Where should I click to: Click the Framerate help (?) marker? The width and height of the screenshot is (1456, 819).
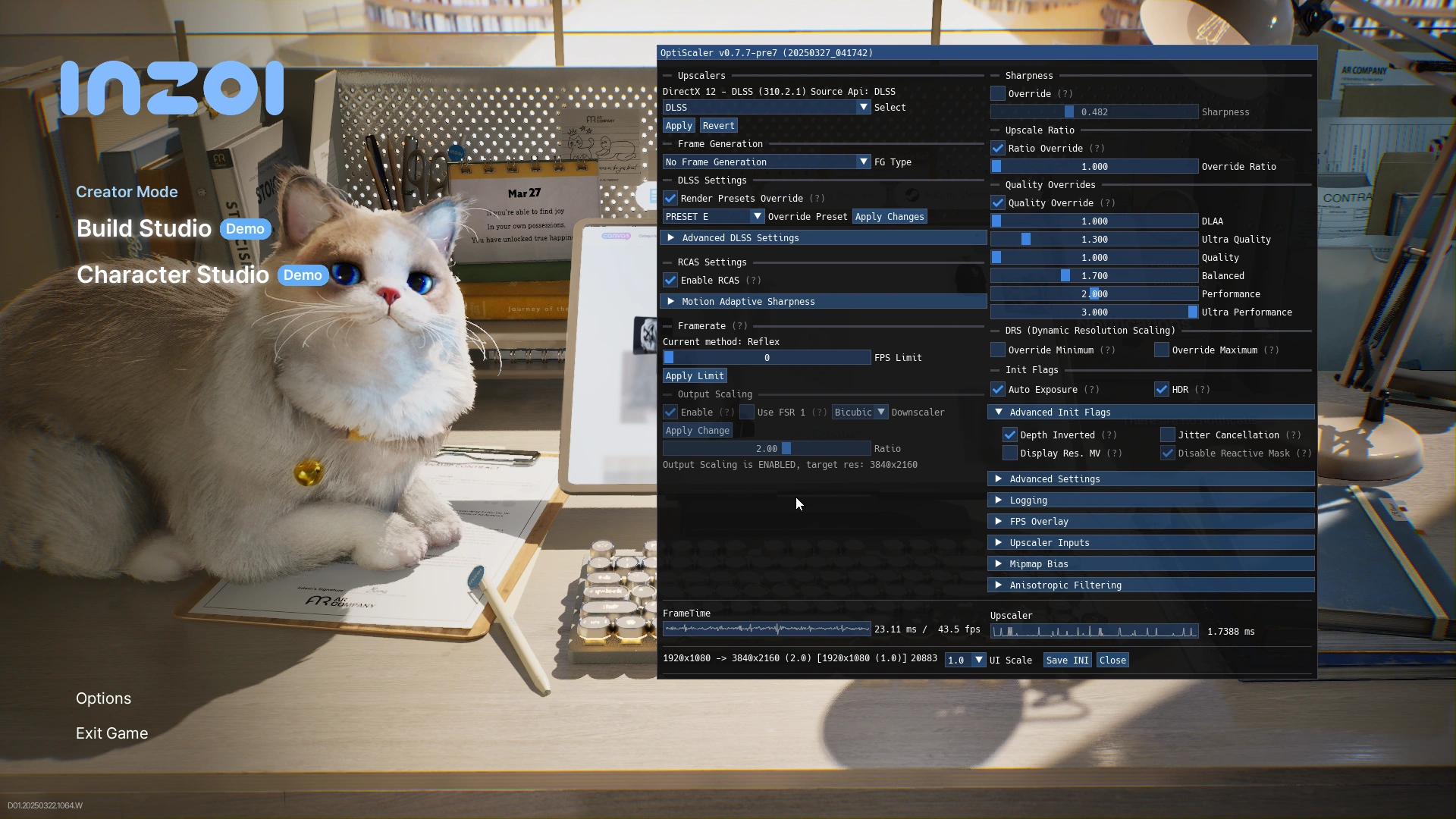pos(739,326)
